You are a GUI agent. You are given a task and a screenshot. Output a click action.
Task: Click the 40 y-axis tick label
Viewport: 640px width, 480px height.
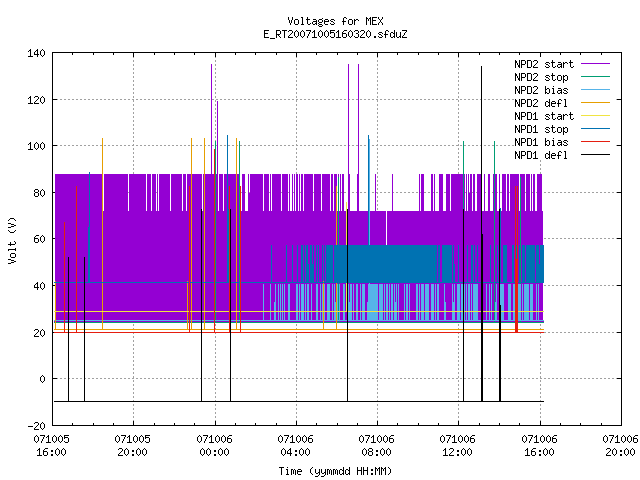[39, 286]
